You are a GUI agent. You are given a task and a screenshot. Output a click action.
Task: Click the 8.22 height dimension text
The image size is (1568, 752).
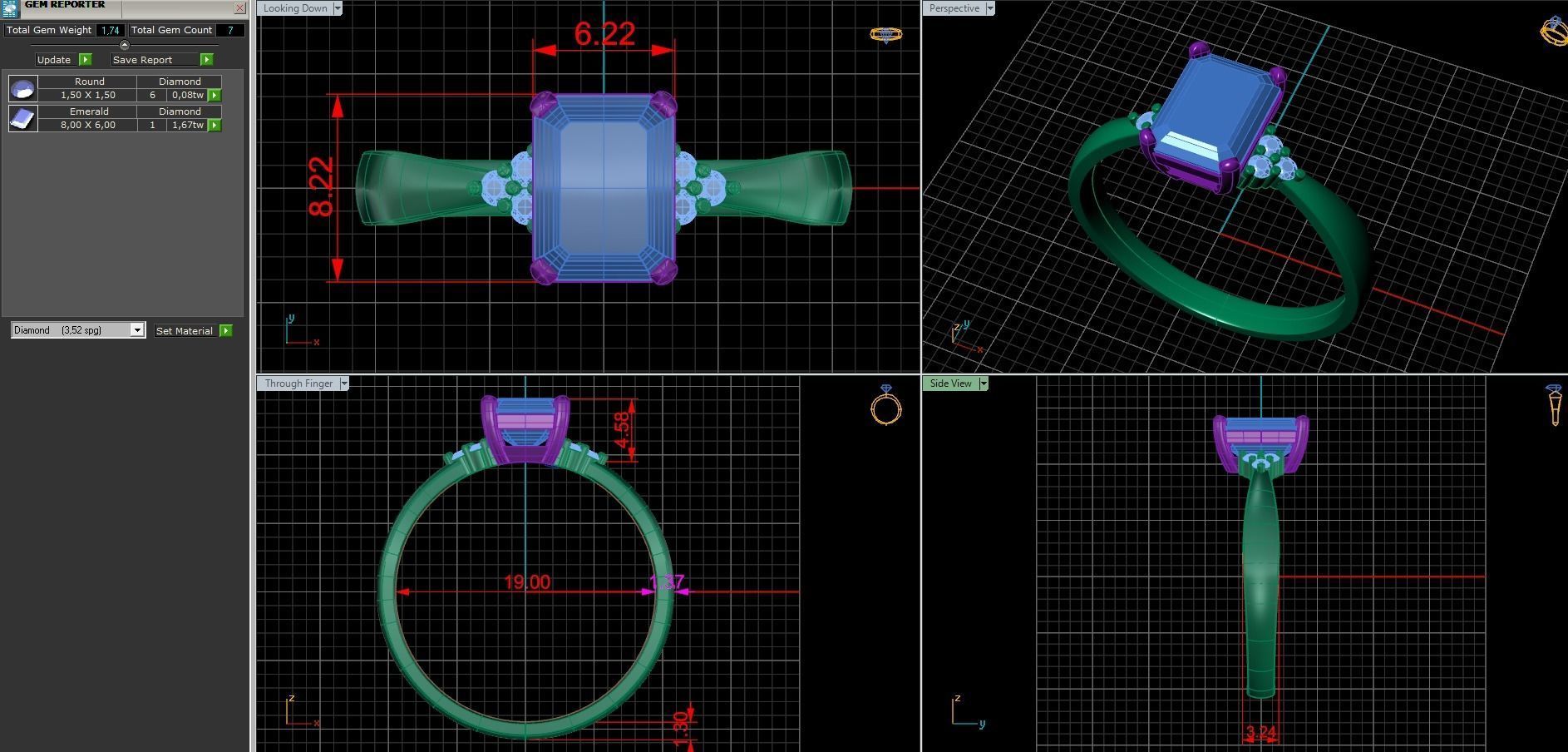tap(322, 186)
